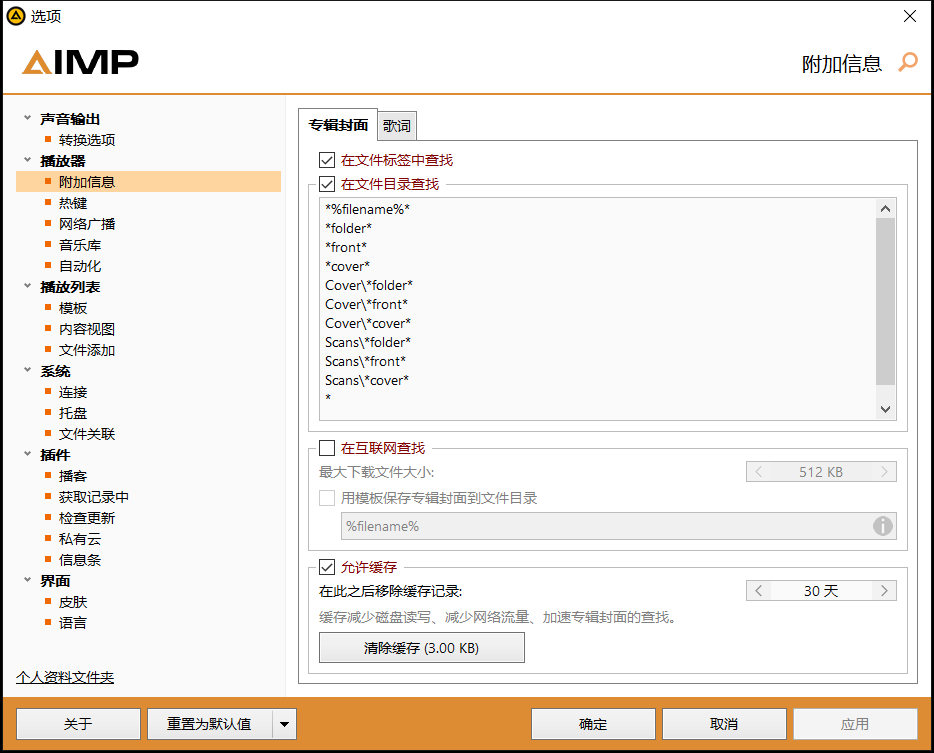Viewport: 934px width, 753px height.
Task: Click the AIMP icon in the title bar
Action: point(16,16)
